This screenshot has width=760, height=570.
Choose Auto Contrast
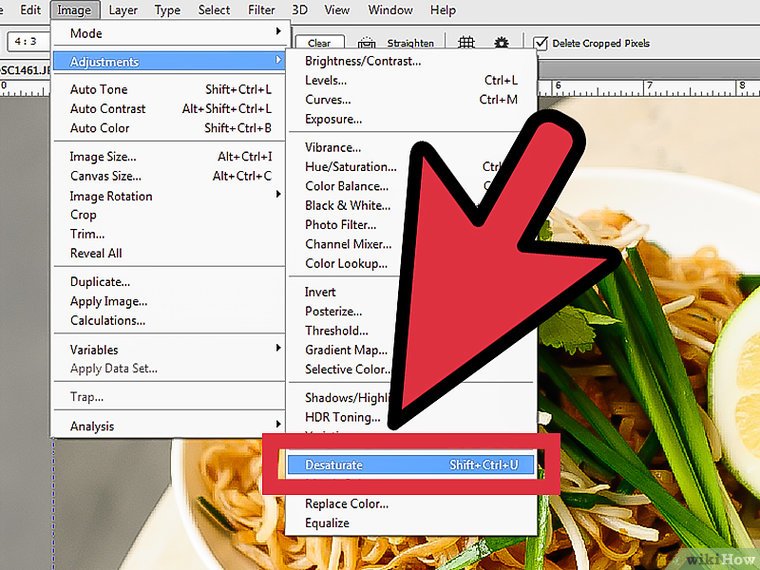pos(169,109)
